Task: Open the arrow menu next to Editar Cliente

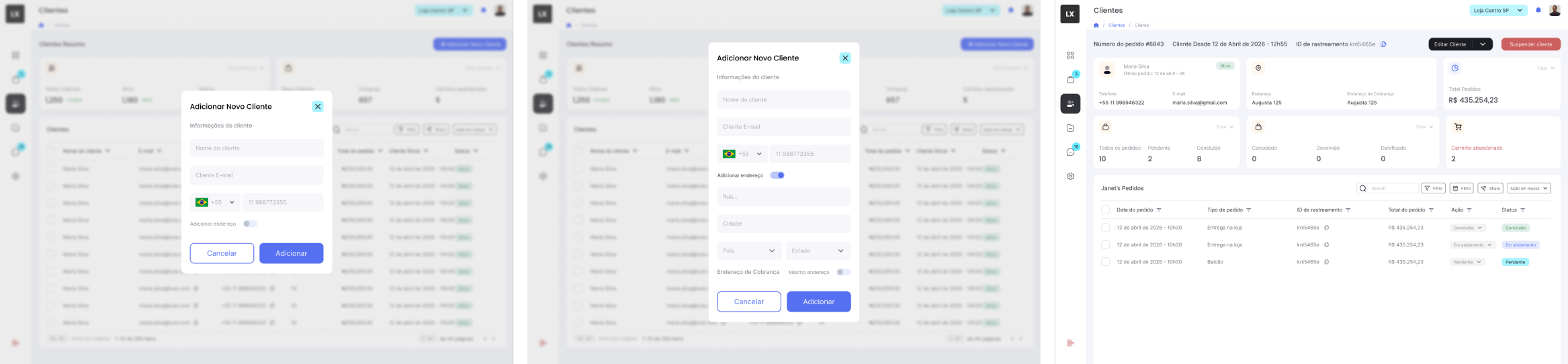Action: 1483,44
